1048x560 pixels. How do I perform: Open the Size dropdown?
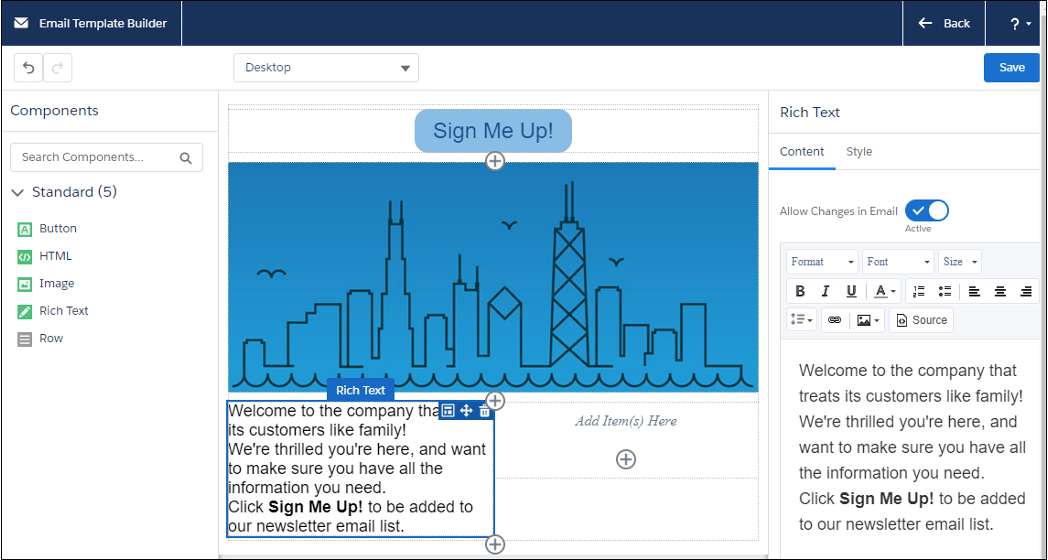[x=960, y=262]
